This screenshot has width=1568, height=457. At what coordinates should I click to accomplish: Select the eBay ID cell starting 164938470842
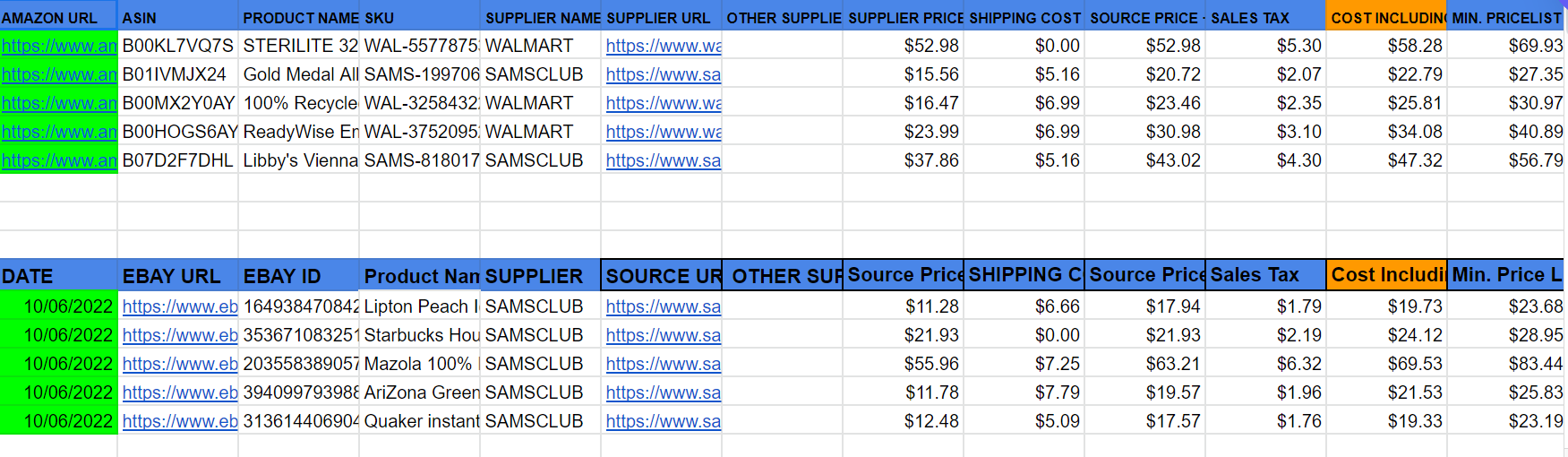point(300,306)
